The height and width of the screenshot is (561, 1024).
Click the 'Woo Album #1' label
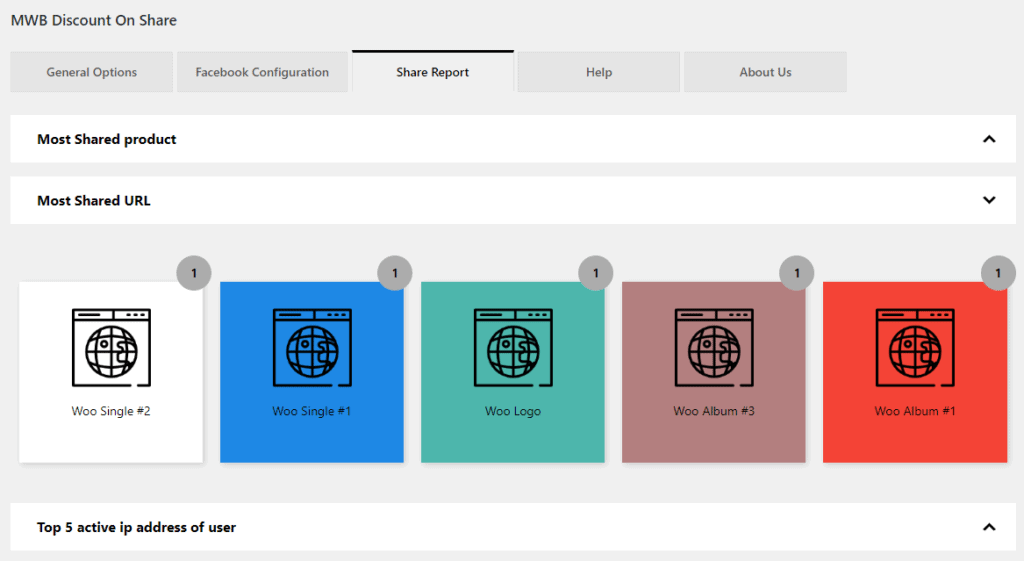(915, 411)
